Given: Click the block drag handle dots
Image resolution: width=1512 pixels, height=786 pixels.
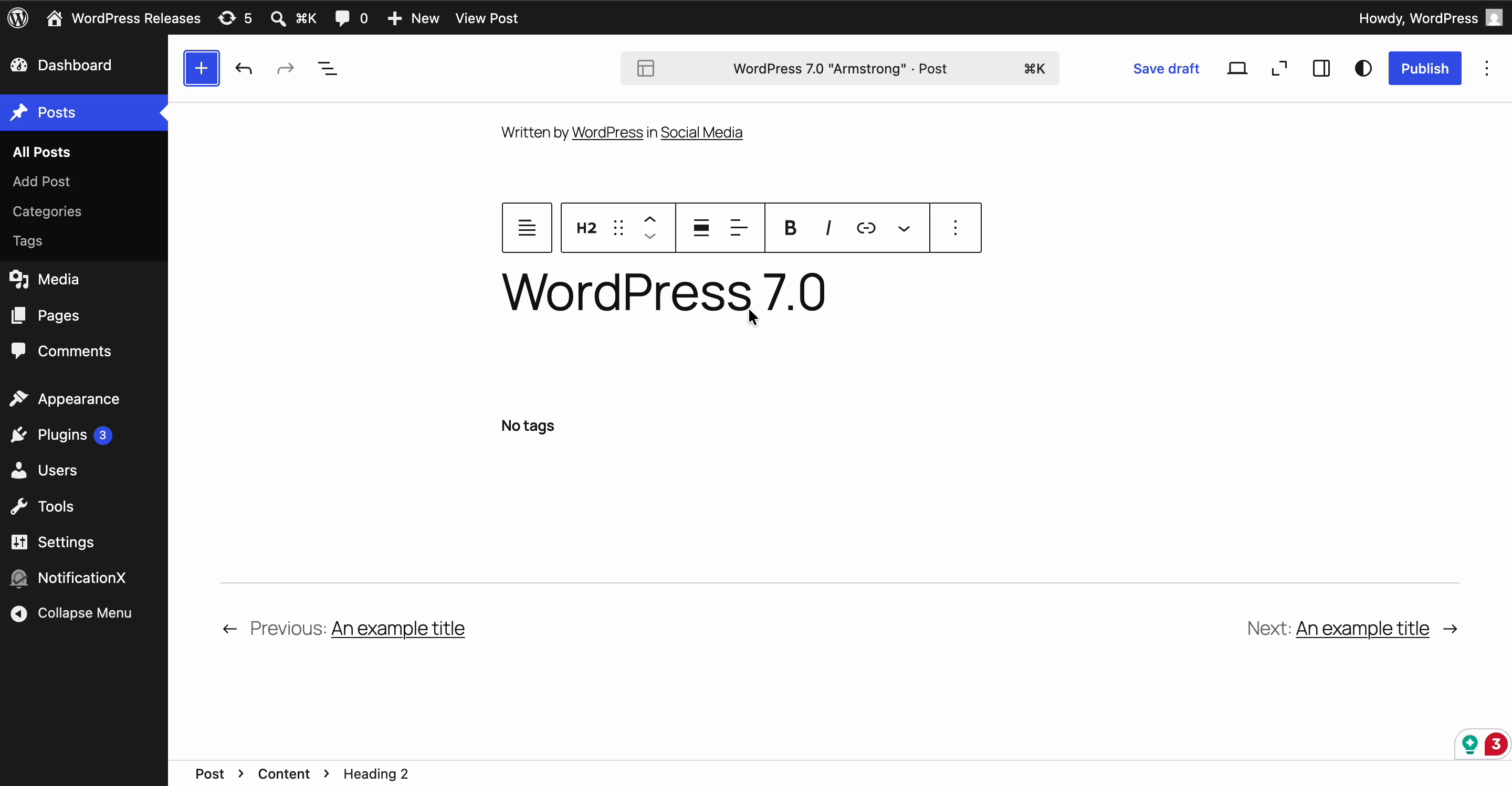Looking at the screenshot, I should pyautogui.click(x=618, y=228).
